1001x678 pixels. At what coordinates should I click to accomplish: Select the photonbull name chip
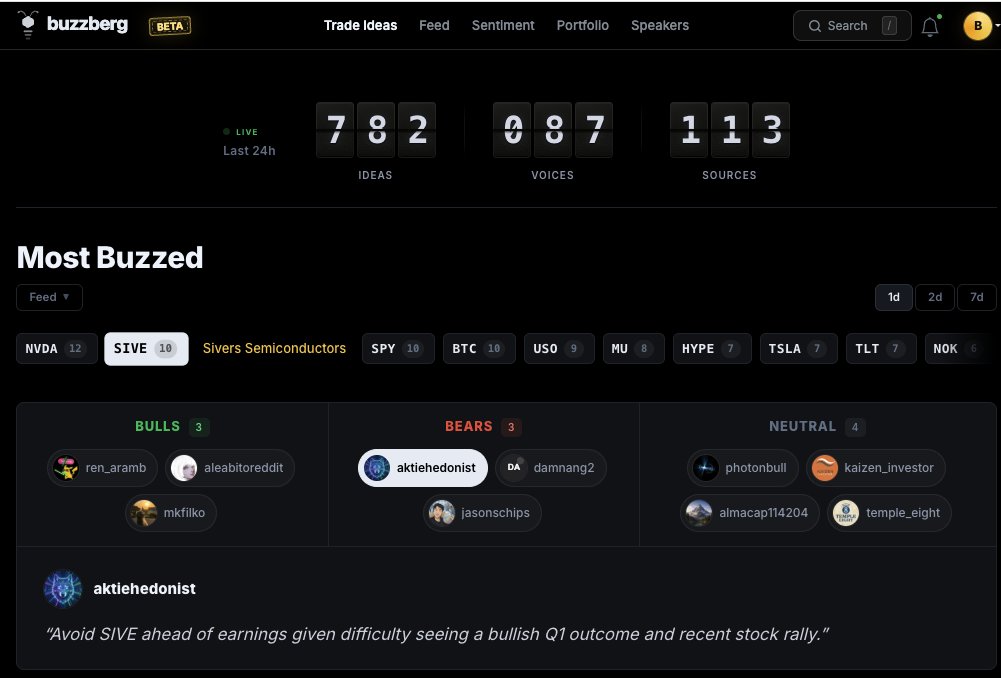[x=743, y=468]
